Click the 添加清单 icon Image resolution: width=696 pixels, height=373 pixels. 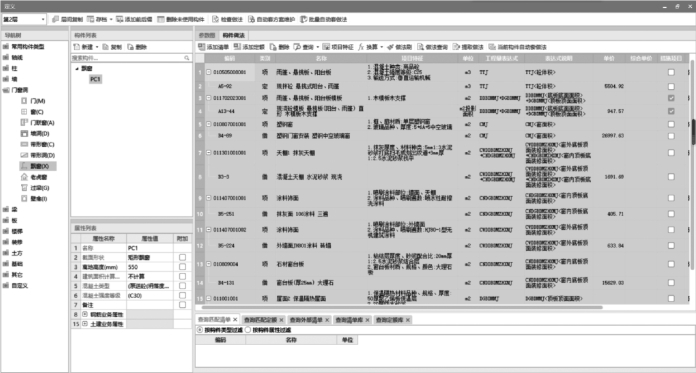click(202, 47)
